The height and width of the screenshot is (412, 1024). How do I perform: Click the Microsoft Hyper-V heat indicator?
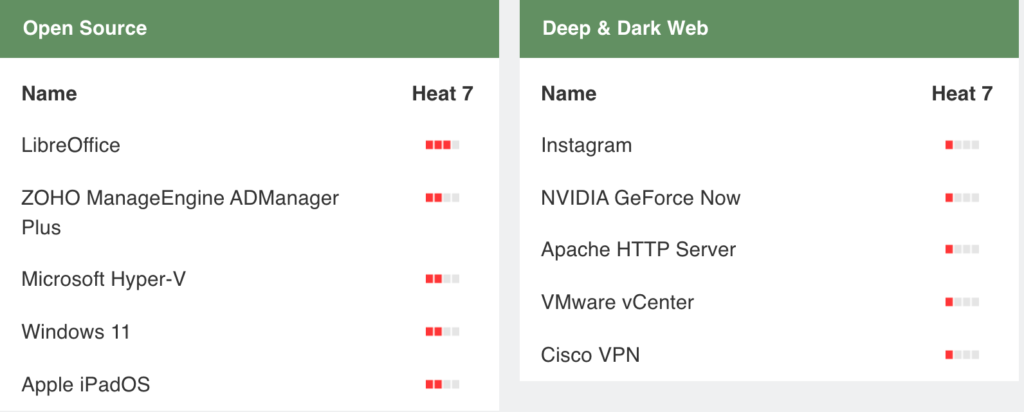(x=442, y=279)
